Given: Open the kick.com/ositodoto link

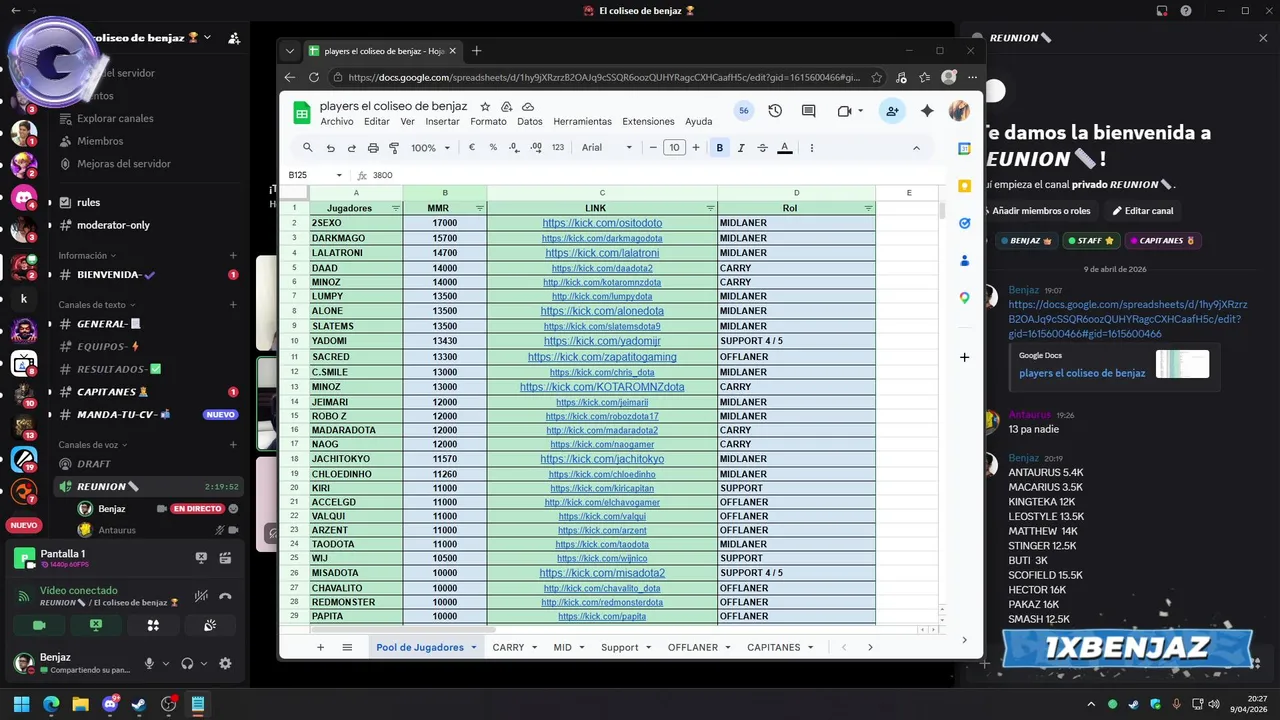Looking at the screenshot, I should (x=602, y=223).
